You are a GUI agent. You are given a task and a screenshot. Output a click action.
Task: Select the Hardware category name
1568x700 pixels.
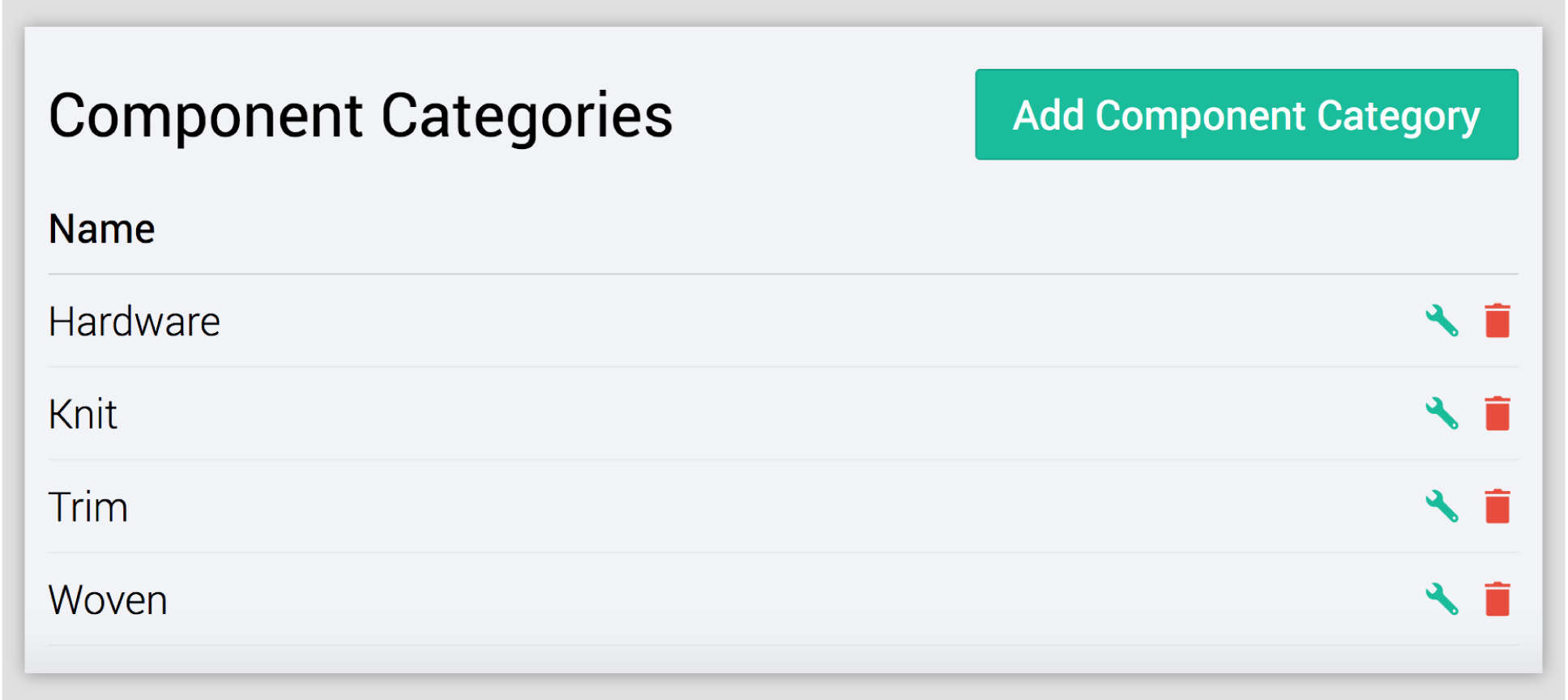tap(134, 322)
